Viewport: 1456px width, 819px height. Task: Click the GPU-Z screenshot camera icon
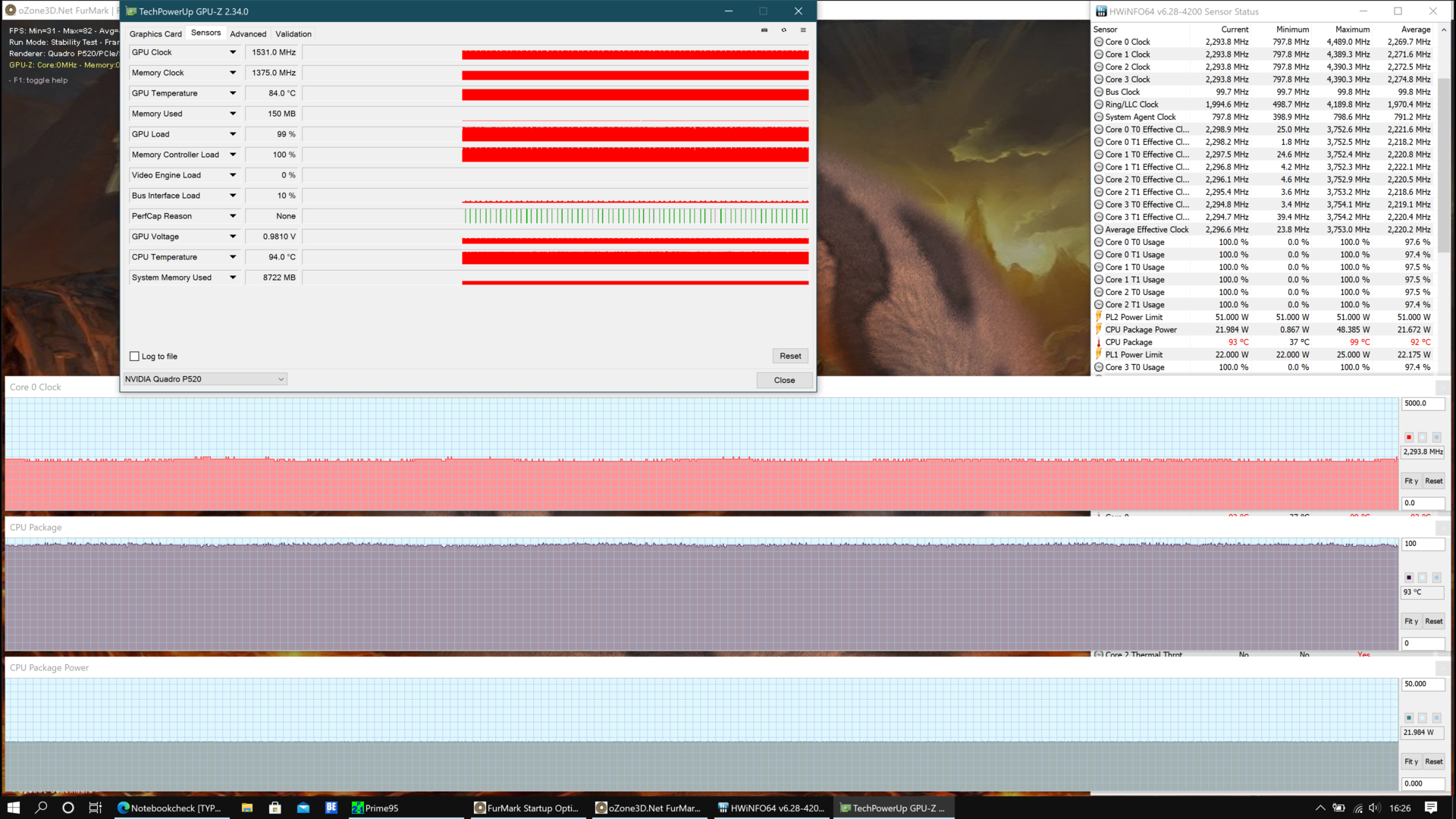[x=764, y=30]
